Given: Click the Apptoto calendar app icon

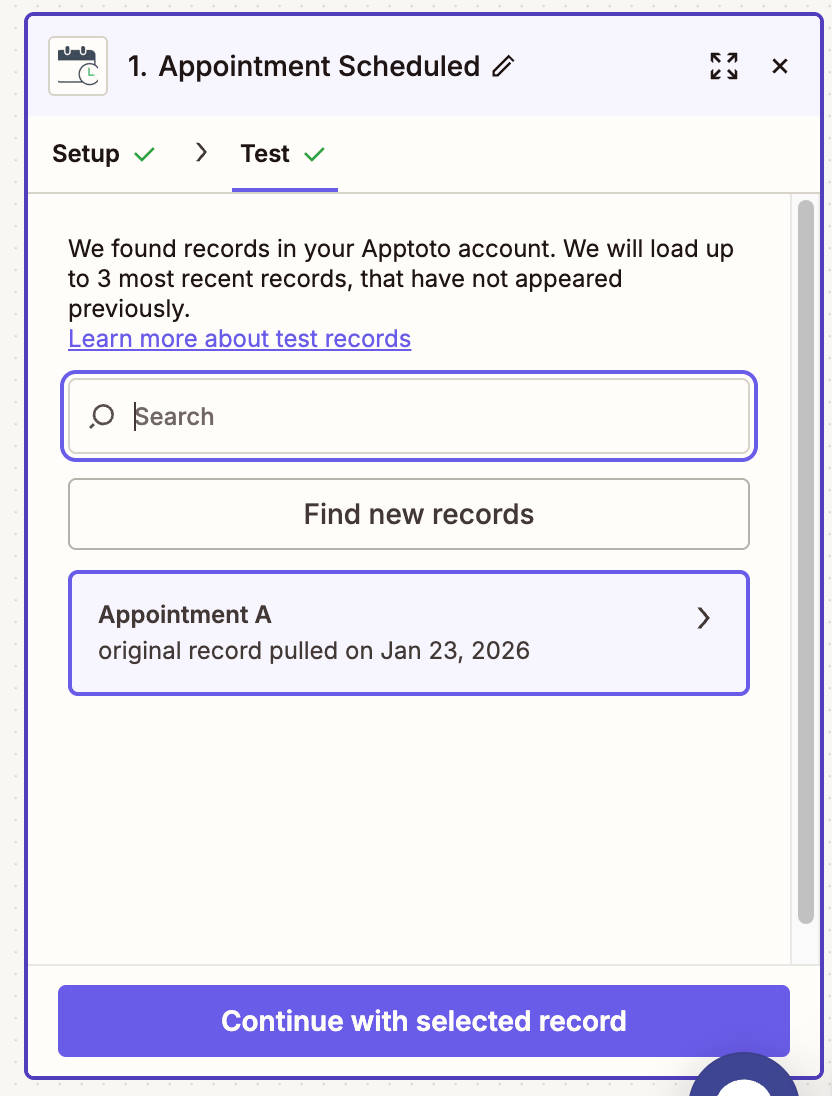Looking at the screenshot, I should [77, 66].
